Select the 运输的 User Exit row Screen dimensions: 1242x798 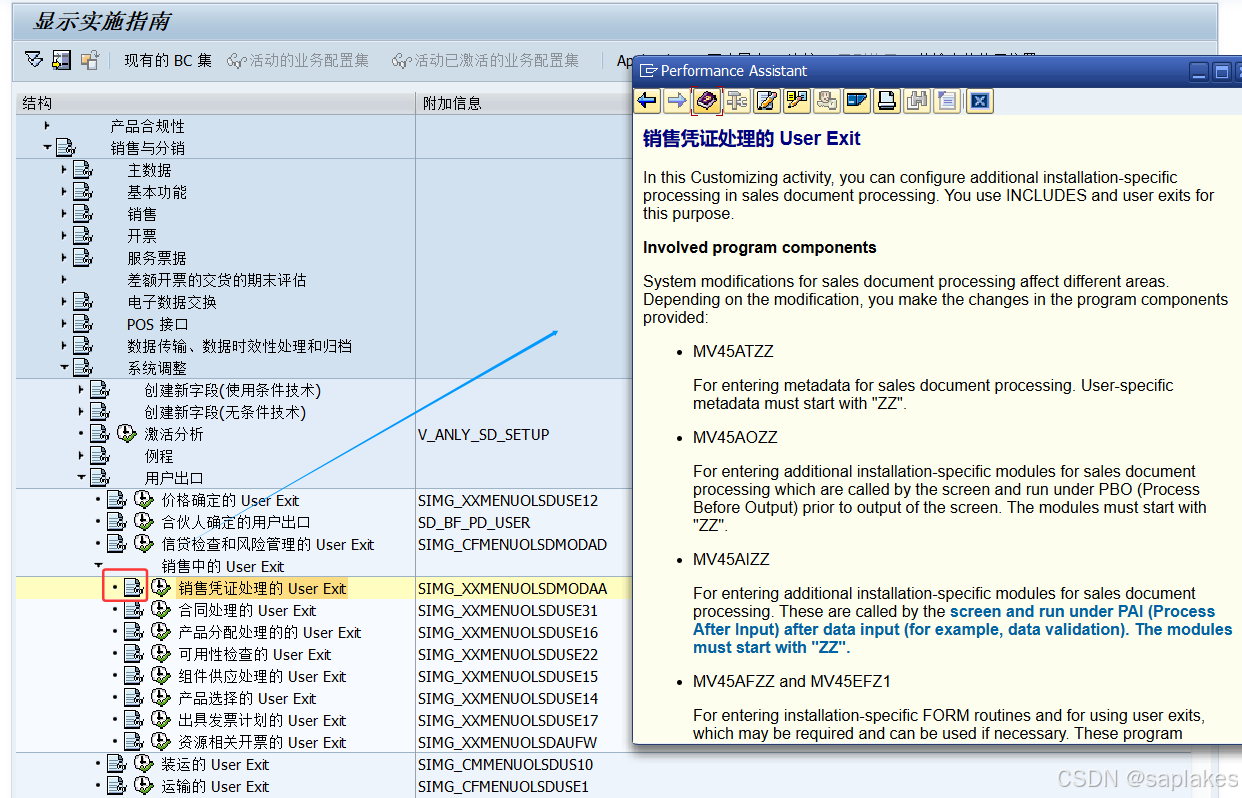click(x=215, y=786)
